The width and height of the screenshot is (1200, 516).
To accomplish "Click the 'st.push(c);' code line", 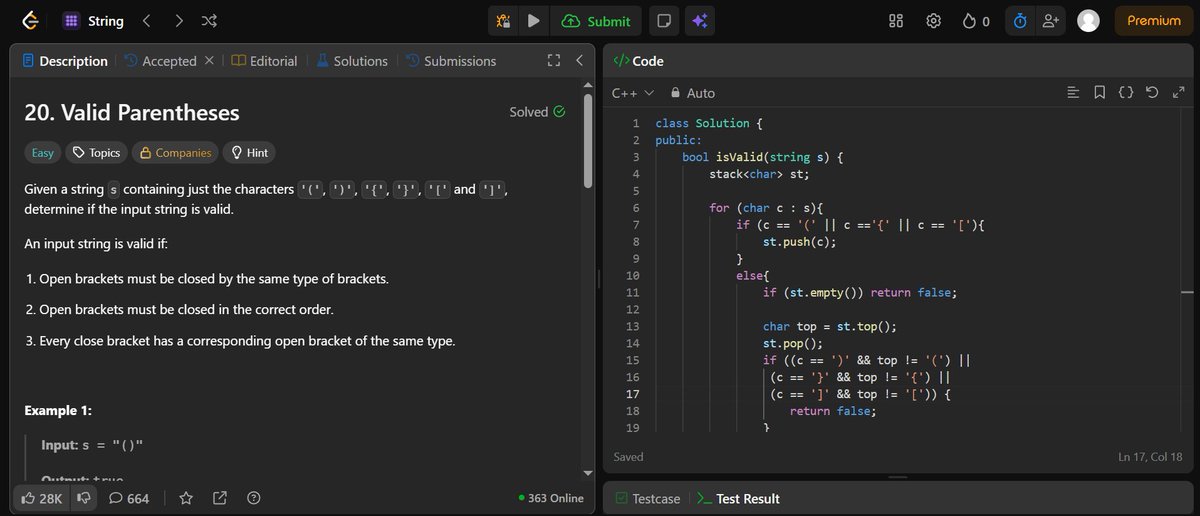I will tap(799, 242).
